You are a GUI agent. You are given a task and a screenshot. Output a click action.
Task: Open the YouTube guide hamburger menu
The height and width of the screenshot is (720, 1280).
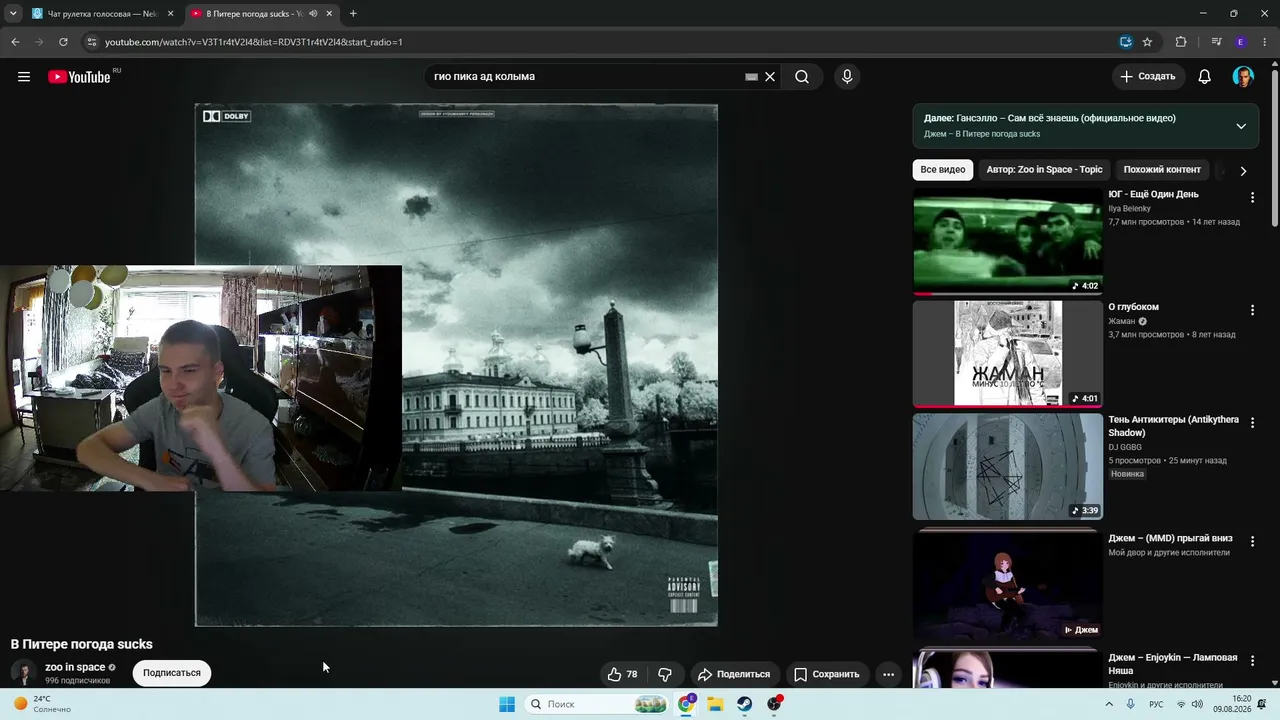pyautogui.click(x=24, y=77)
